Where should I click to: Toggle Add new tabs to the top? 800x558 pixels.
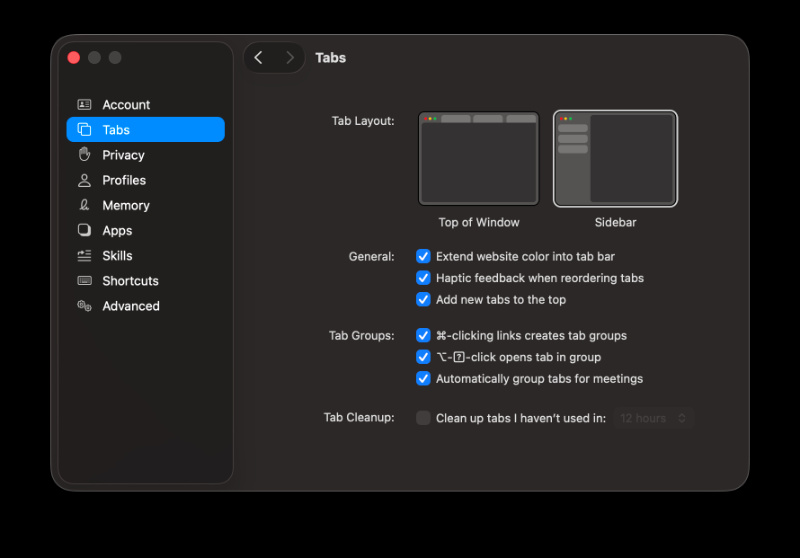[423, 299]
